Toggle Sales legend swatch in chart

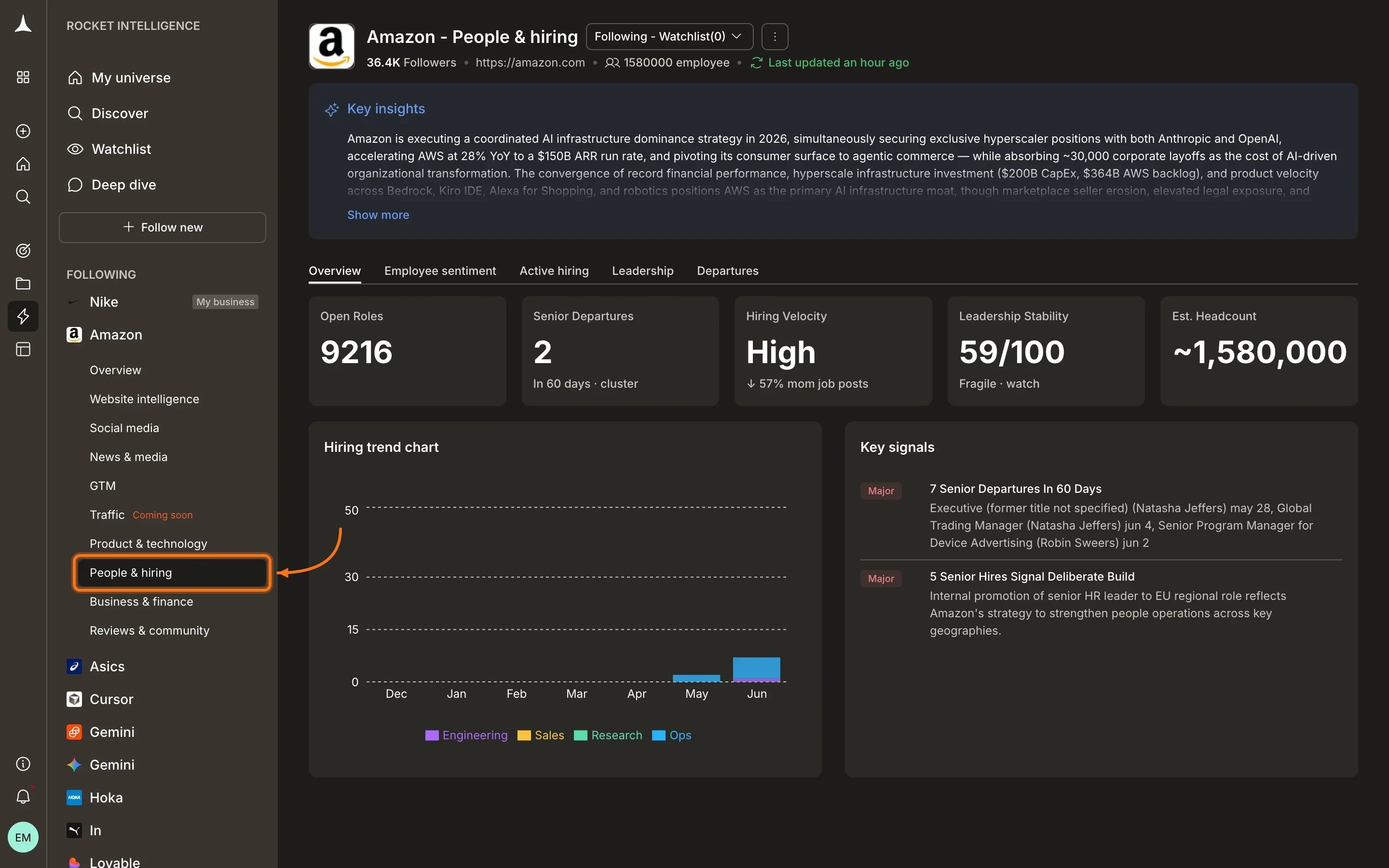(x=524, y=735)
